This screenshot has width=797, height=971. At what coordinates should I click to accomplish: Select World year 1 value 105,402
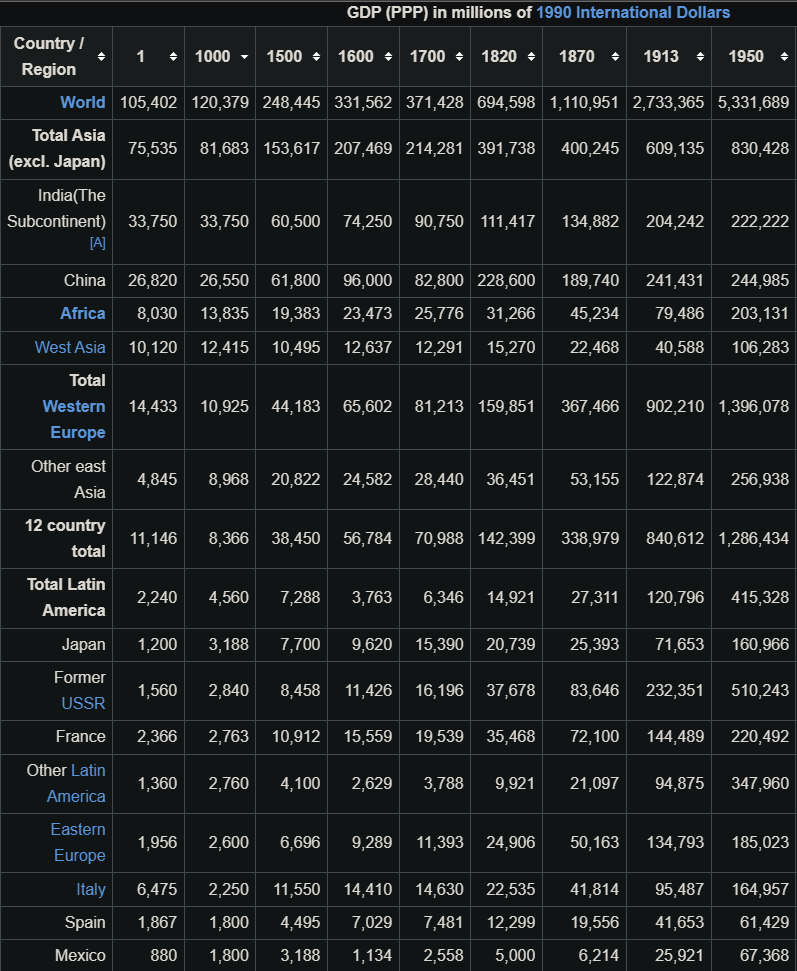(x=149, y=102)
